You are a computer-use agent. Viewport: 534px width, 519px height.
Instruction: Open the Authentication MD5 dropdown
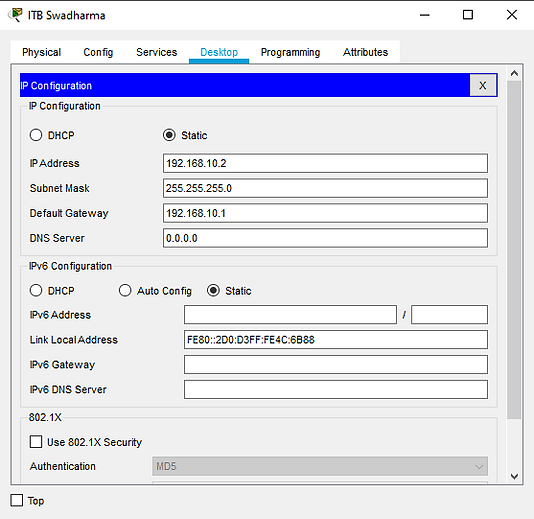coord(320,466)
